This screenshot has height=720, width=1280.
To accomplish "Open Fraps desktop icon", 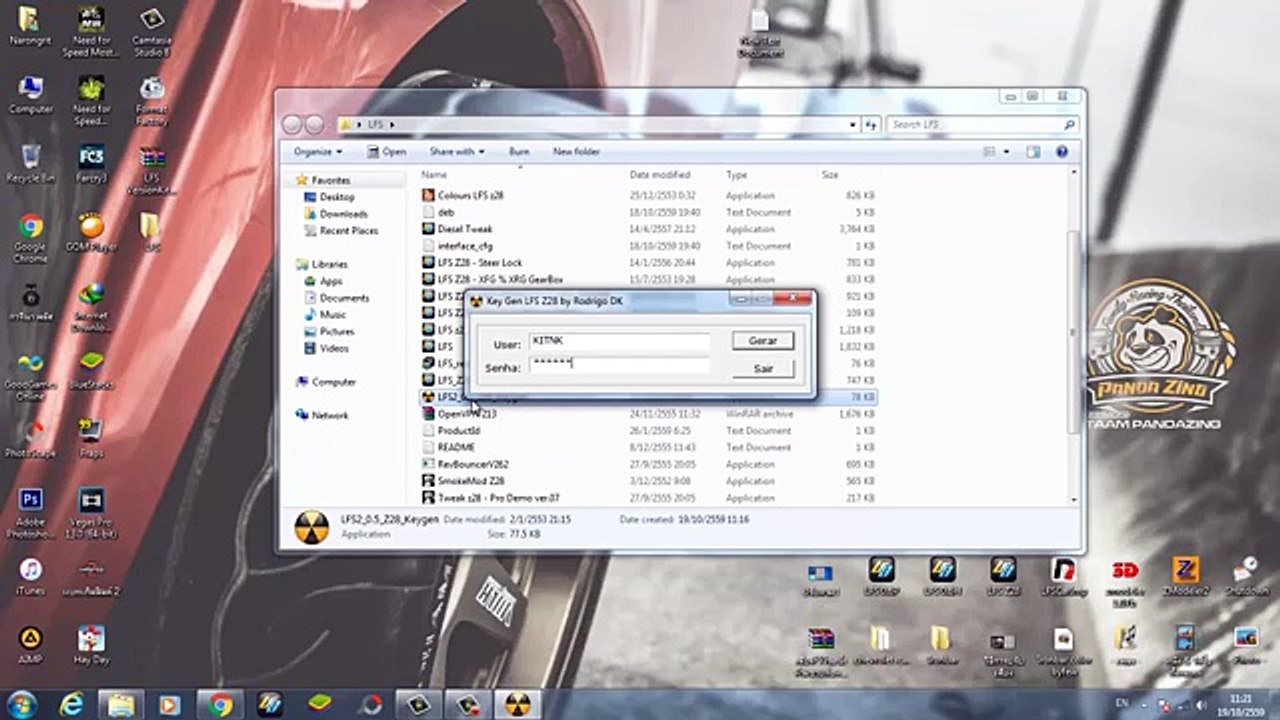I will coord(91,438).
